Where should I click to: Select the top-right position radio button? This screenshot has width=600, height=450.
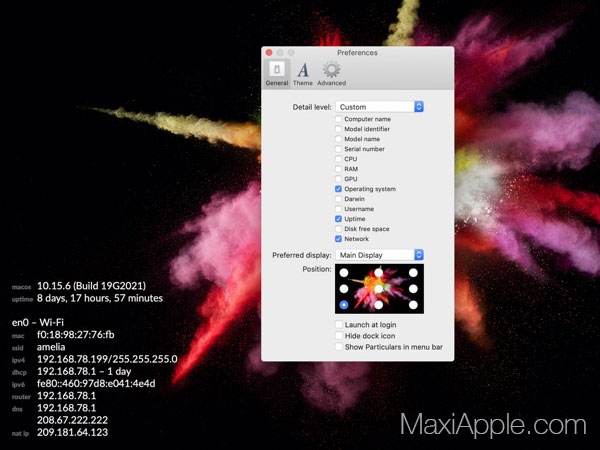413,272
